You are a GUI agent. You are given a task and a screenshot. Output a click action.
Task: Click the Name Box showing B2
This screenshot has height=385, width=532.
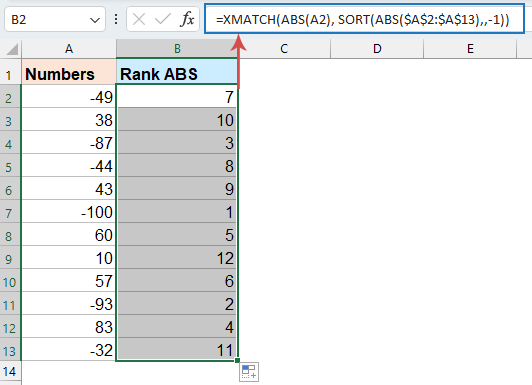tap(55, 20)
